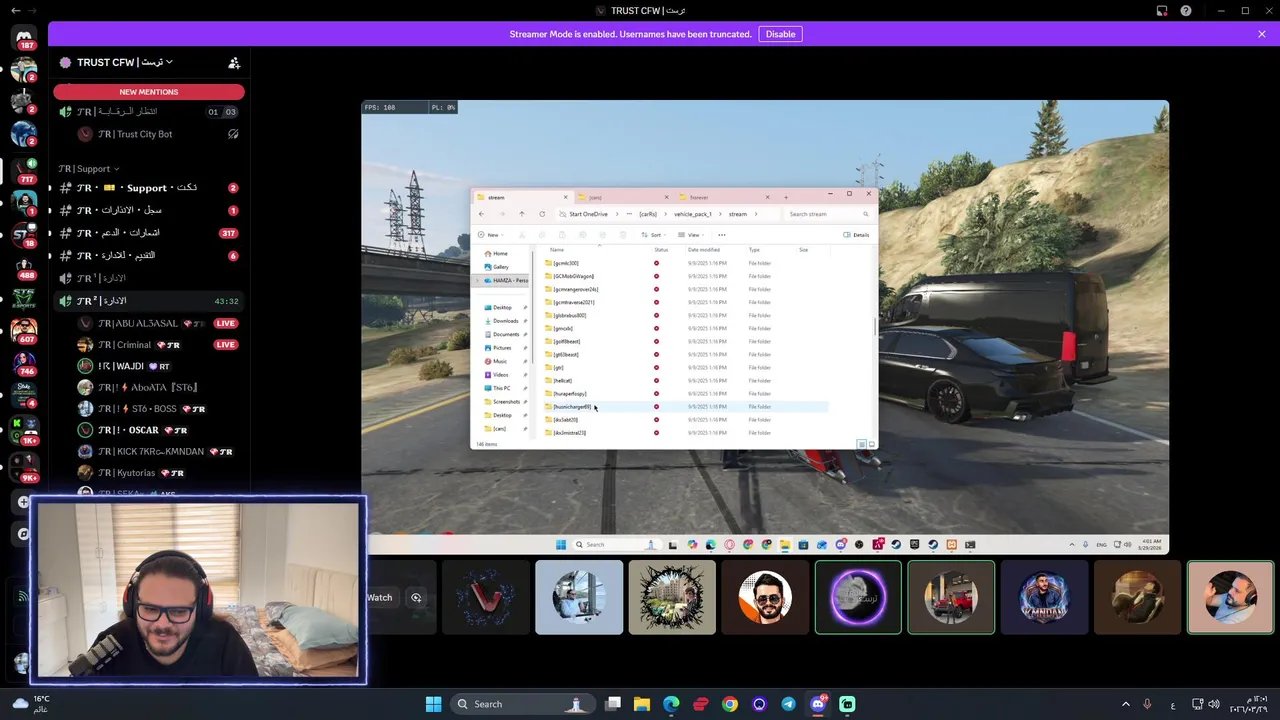Open the Support تكت text channel
The height and width of the screenshot is (720, 1280).
click(148, 188)
